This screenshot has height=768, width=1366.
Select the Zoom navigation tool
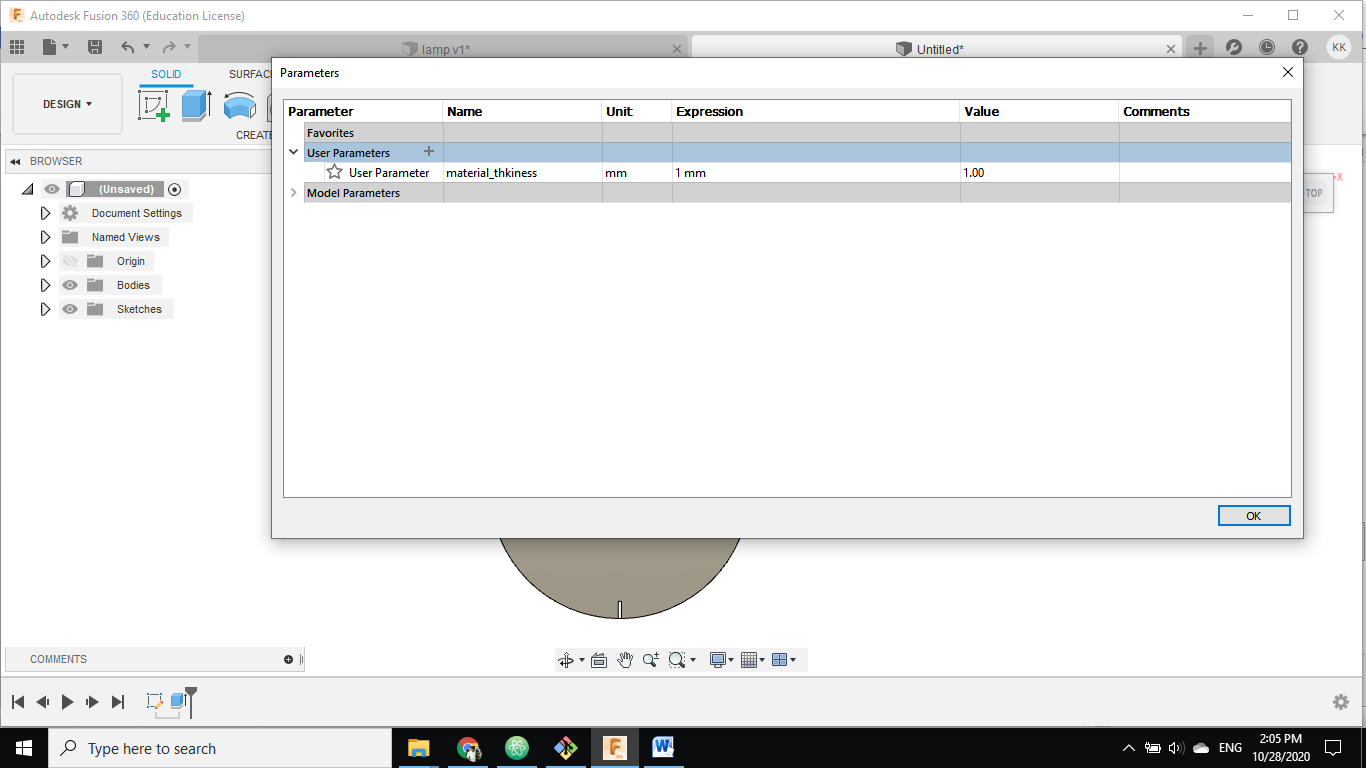tap(651, 660)
